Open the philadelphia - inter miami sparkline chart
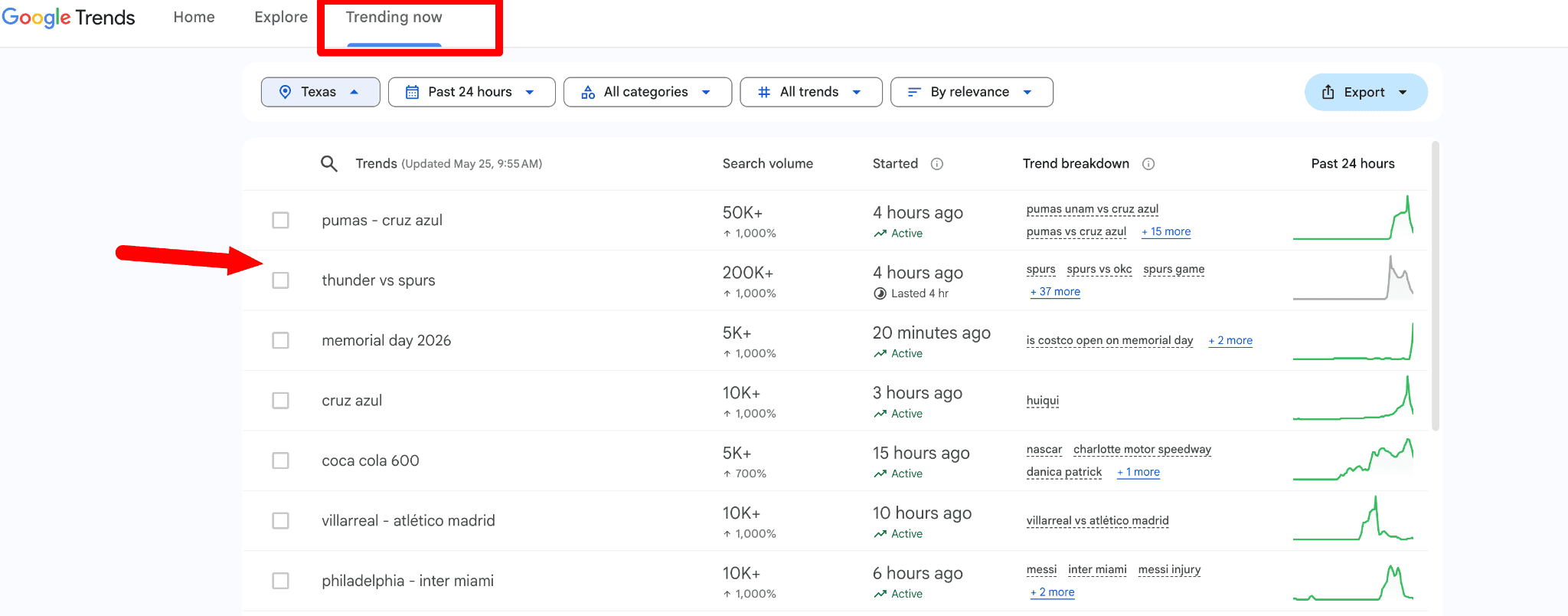Viewport: 1568px width, 616px height. pyautogui.click(x=1353, y=582)
